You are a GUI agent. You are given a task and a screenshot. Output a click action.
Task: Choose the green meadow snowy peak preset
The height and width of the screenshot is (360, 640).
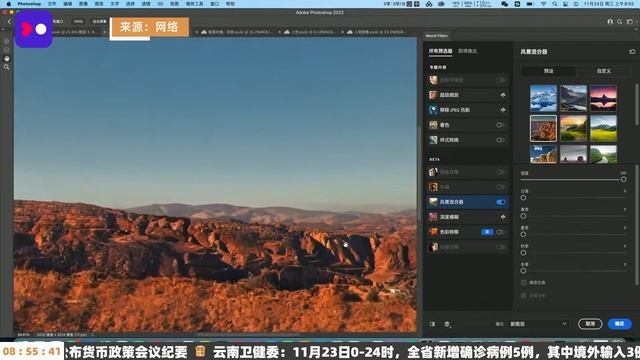[x=603, y=129]
